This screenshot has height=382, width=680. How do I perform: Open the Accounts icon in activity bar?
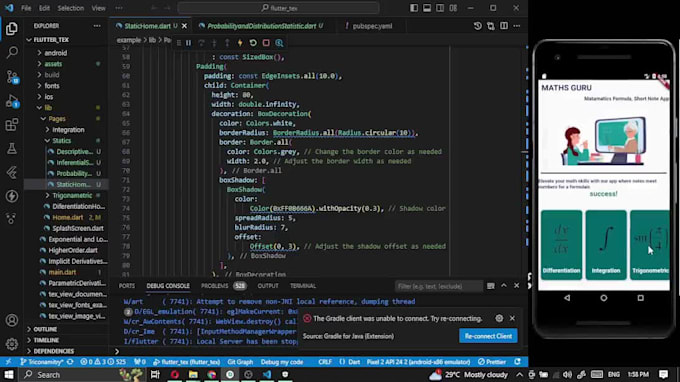(12, 320)
